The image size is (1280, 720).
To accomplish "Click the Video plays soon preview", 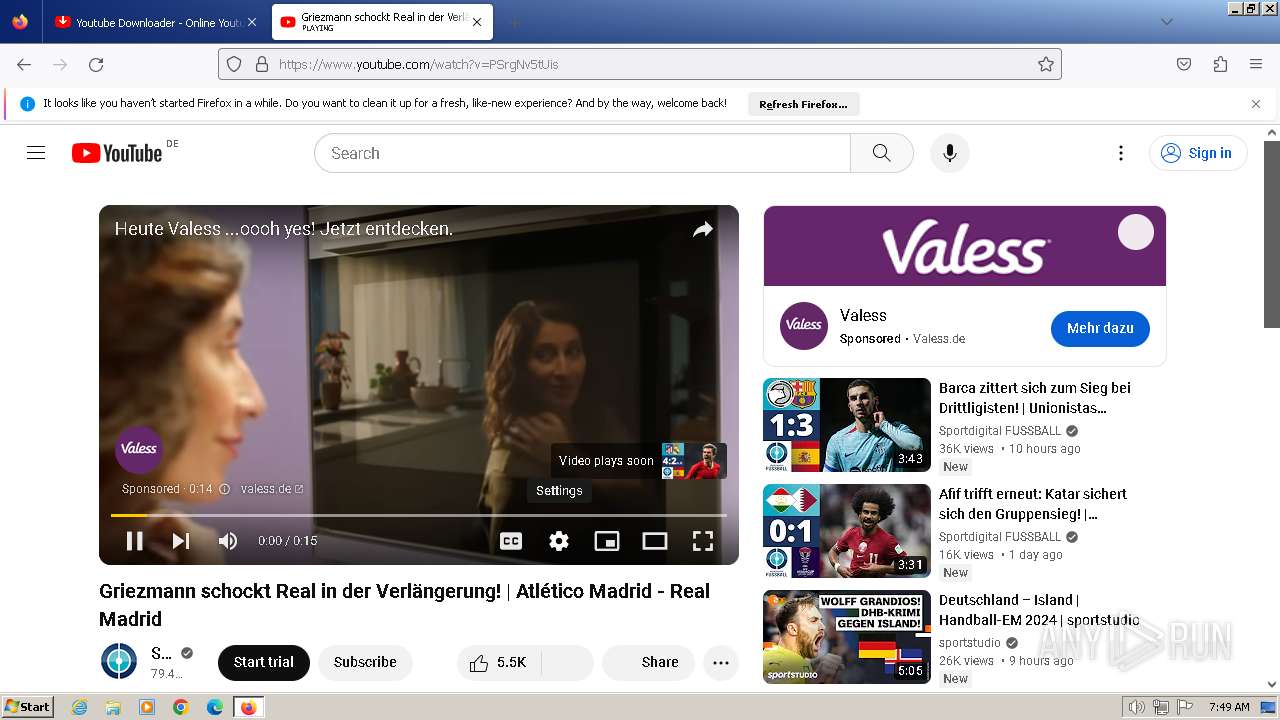I will (x=639, y=461).
